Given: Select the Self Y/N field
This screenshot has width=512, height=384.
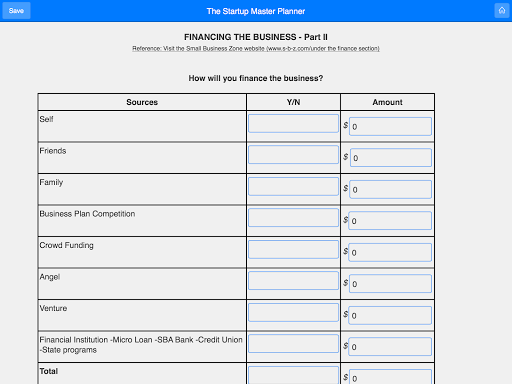Looking at the screenshot, I should pyautogui.click(x=293, y=123).
